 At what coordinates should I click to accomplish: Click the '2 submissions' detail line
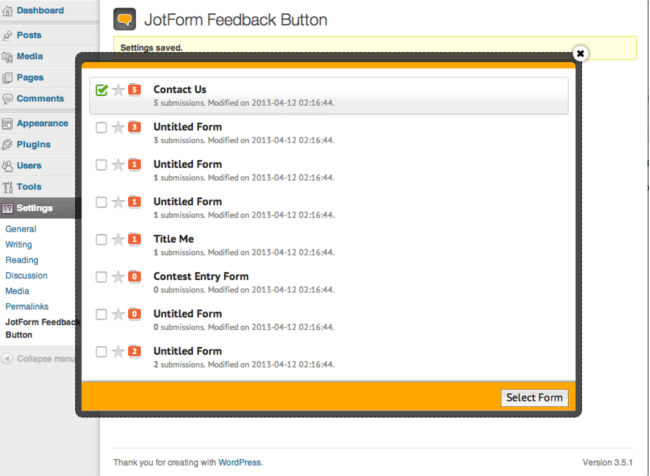point(244,364)
